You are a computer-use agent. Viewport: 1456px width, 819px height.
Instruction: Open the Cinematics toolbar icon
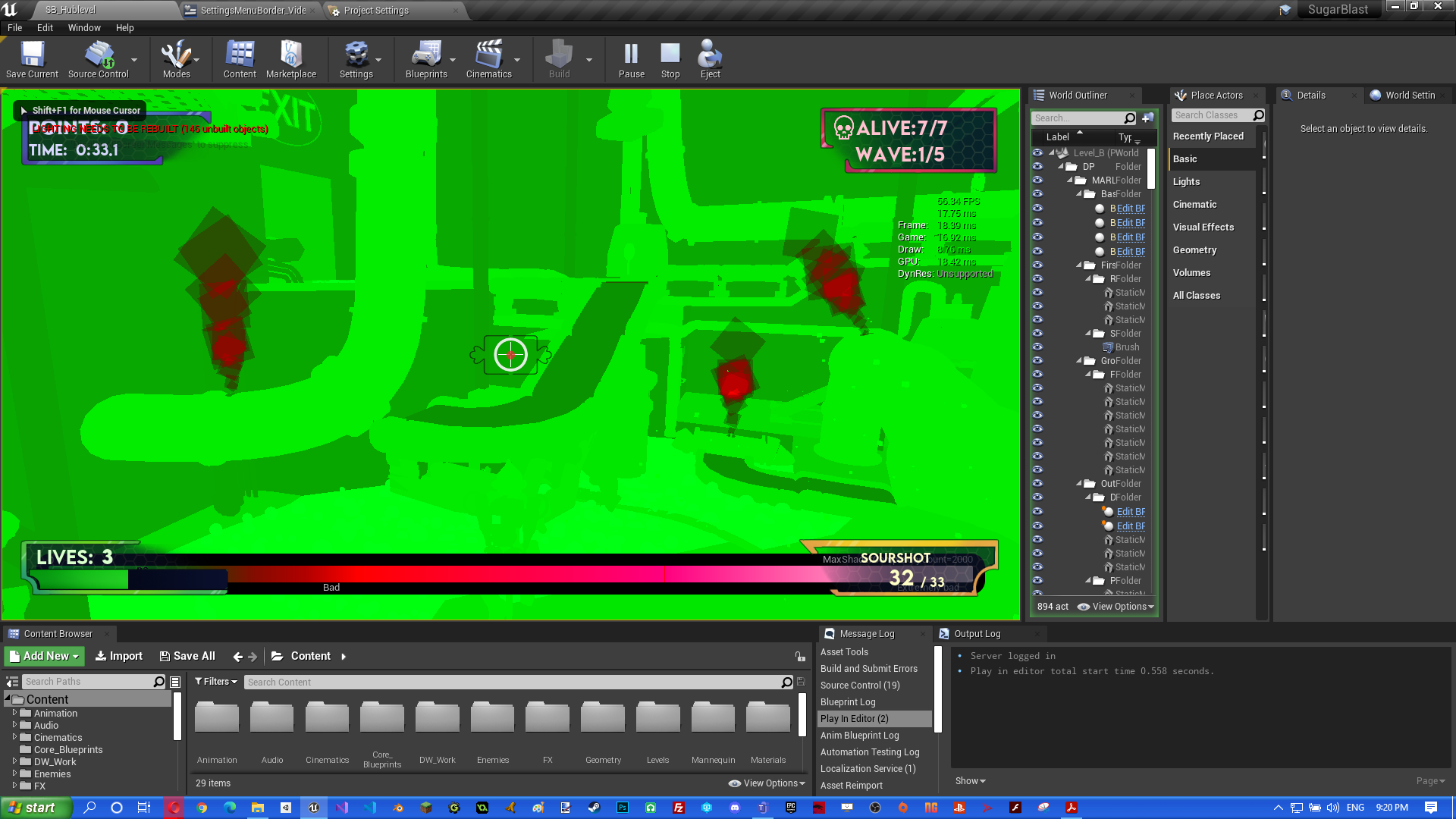pos(488,59)
